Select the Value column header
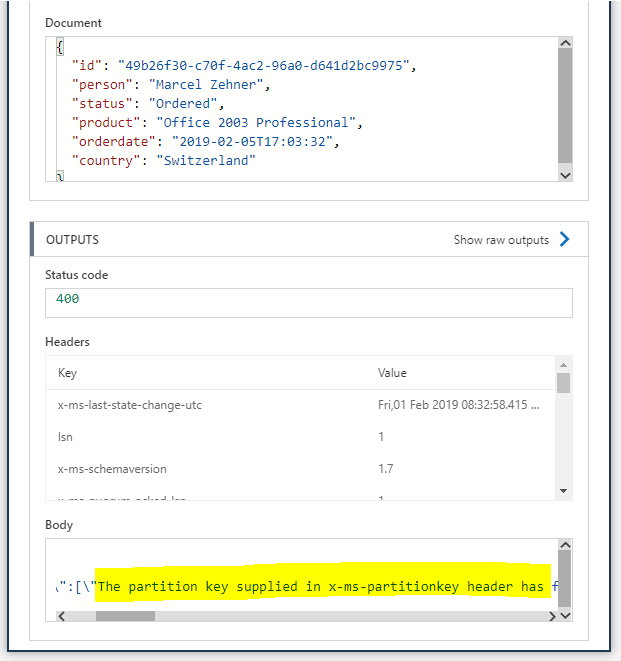The image size is (621, 661). click(392, 373)
